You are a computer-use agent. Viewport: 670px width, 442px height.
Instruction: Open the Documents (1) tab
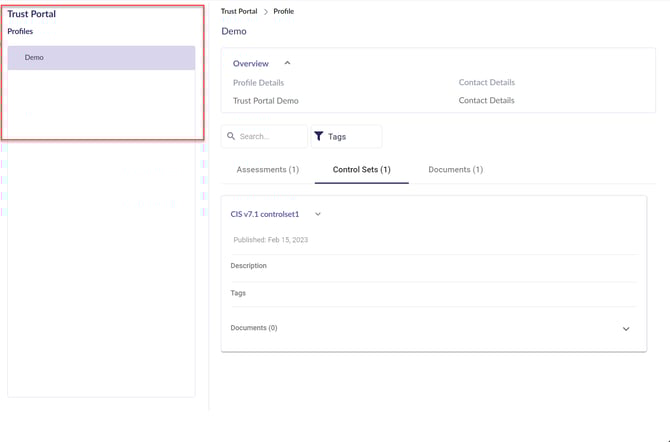[455, 170]
